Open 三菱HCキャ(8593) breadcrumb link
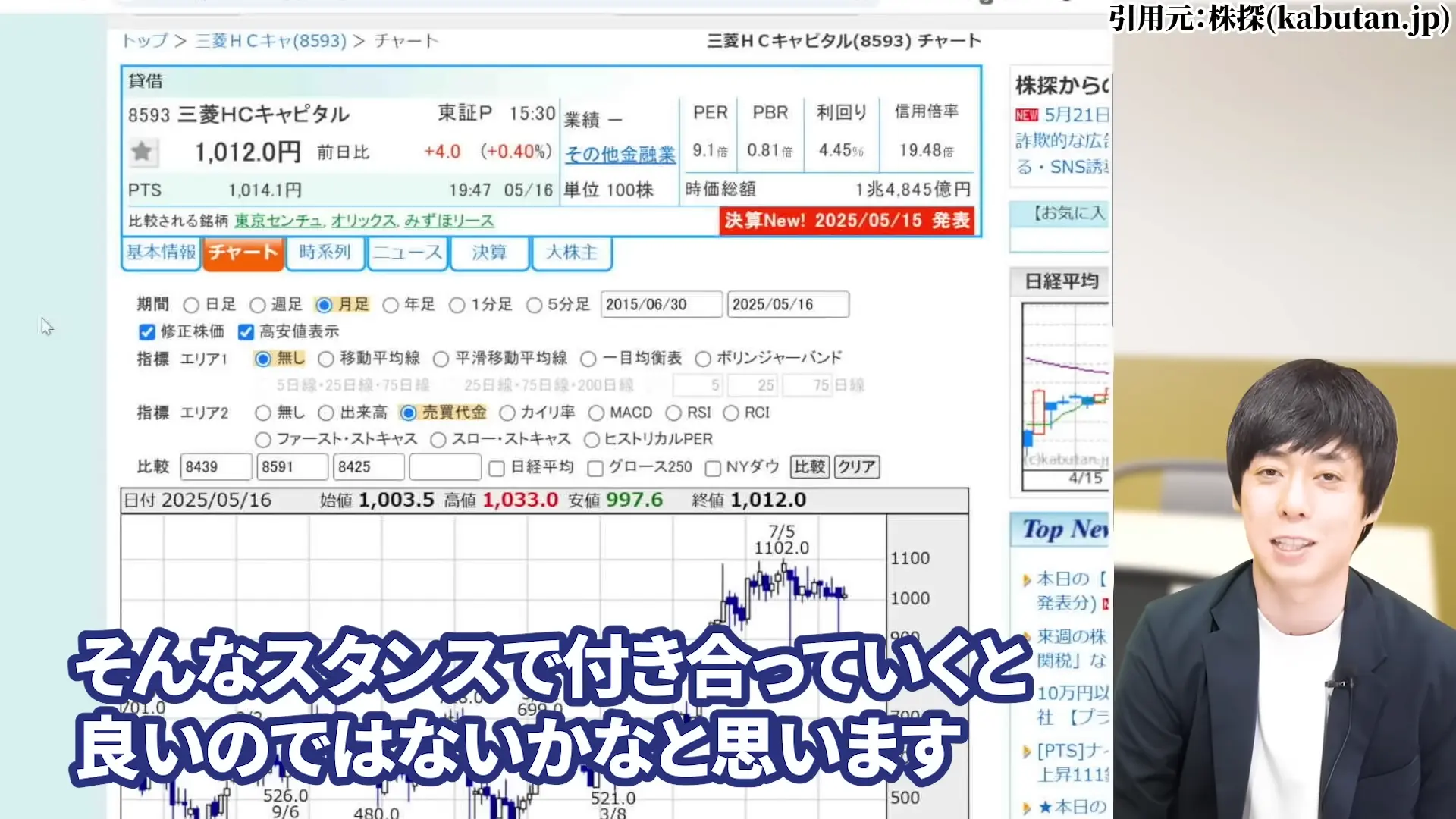Screen dimensions: 1456x819 271,41
